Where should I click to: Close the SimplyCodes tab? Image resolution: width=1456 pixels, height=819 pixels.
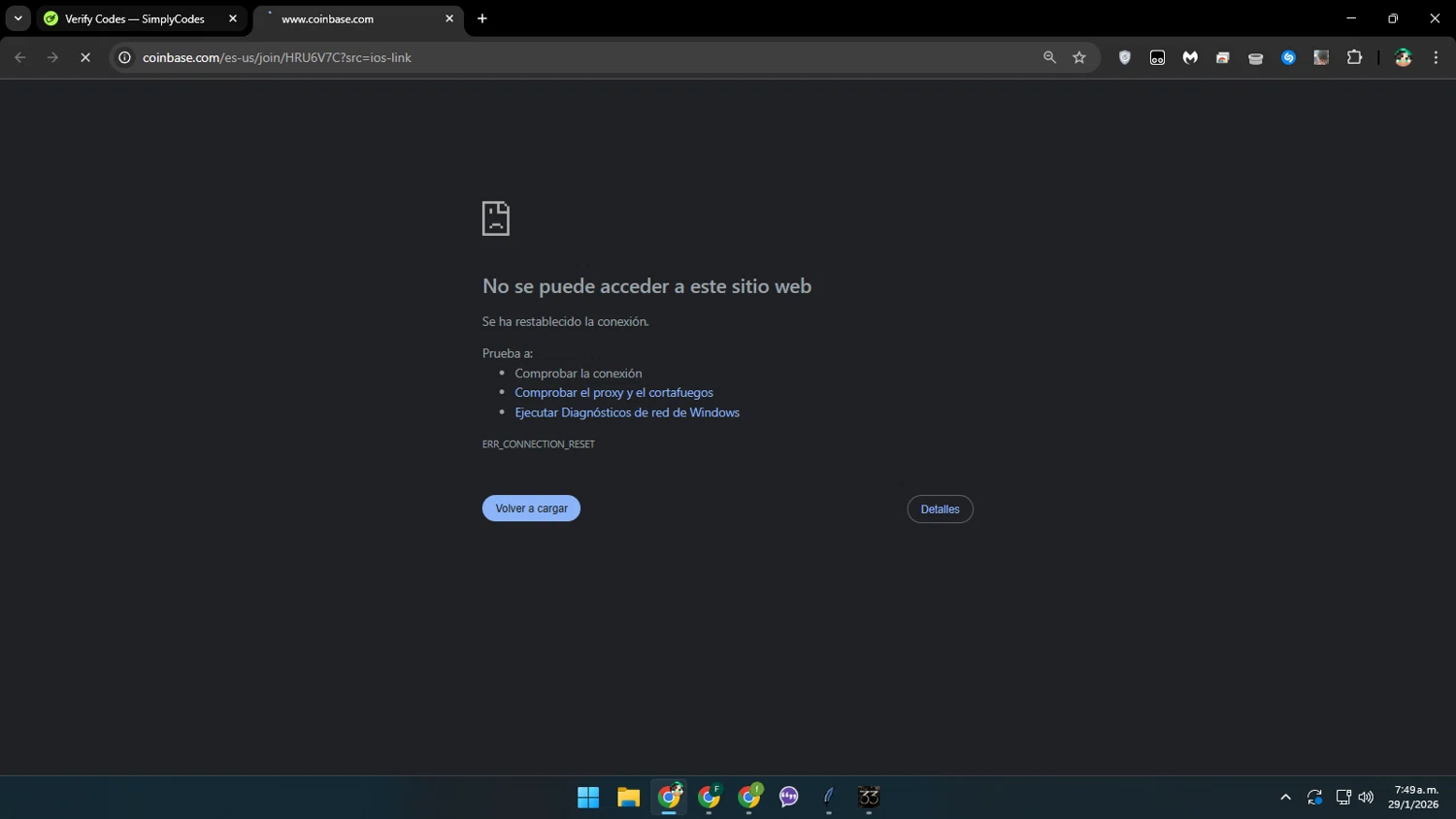pos(233,18)
